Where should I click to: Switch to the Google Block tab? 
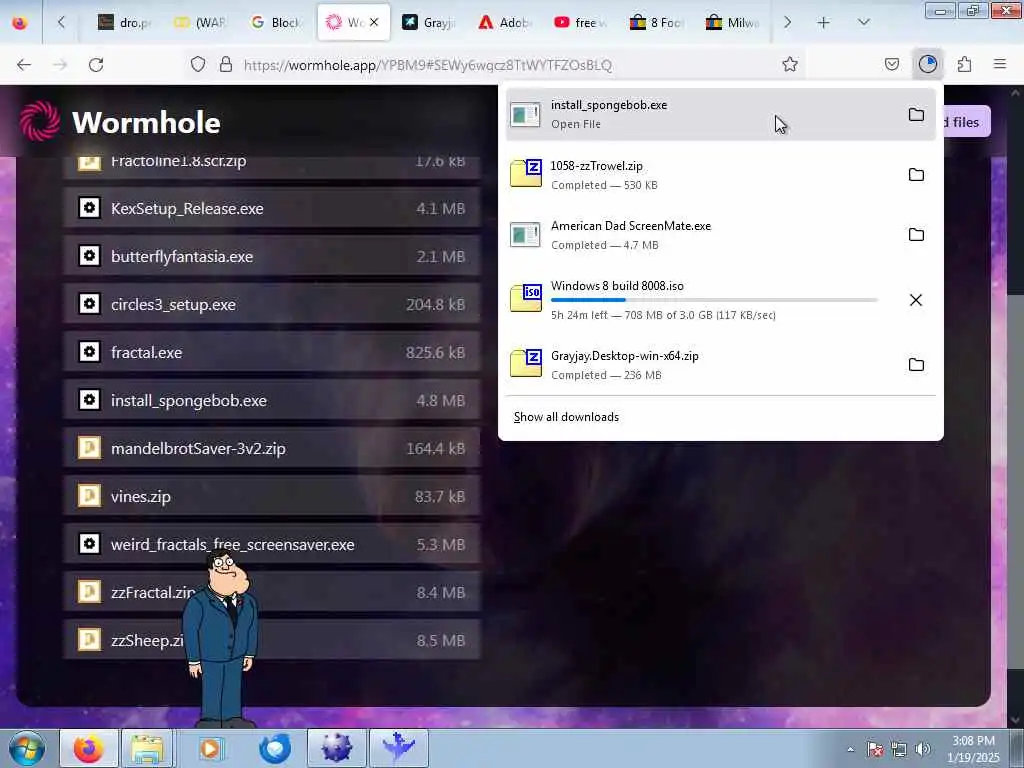coord(277,22)
